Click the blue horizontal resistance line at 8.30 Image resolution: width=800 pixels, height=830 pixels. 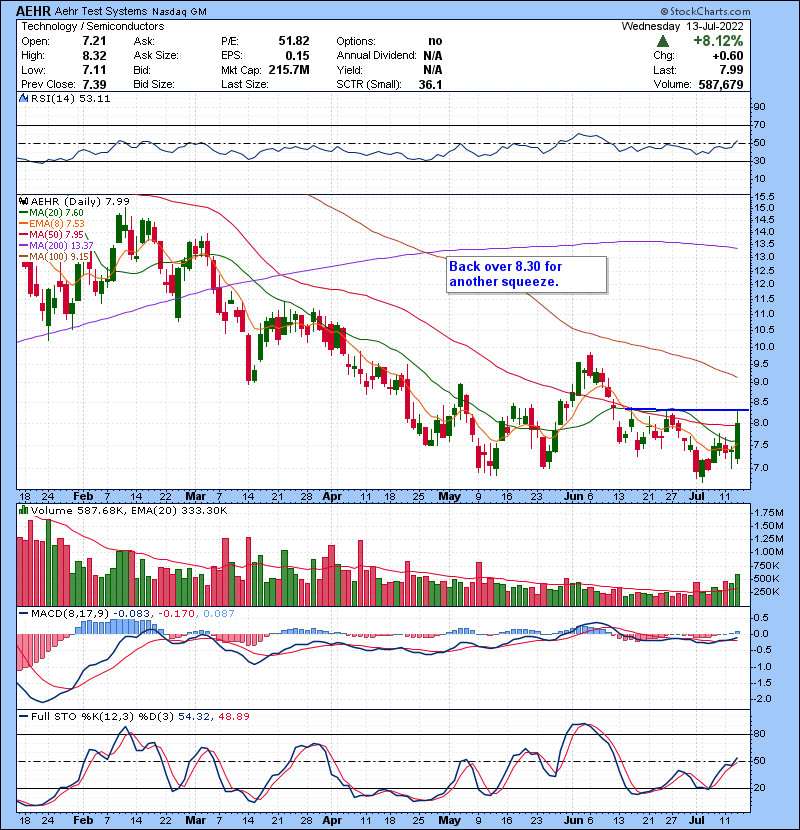(687, 409)
